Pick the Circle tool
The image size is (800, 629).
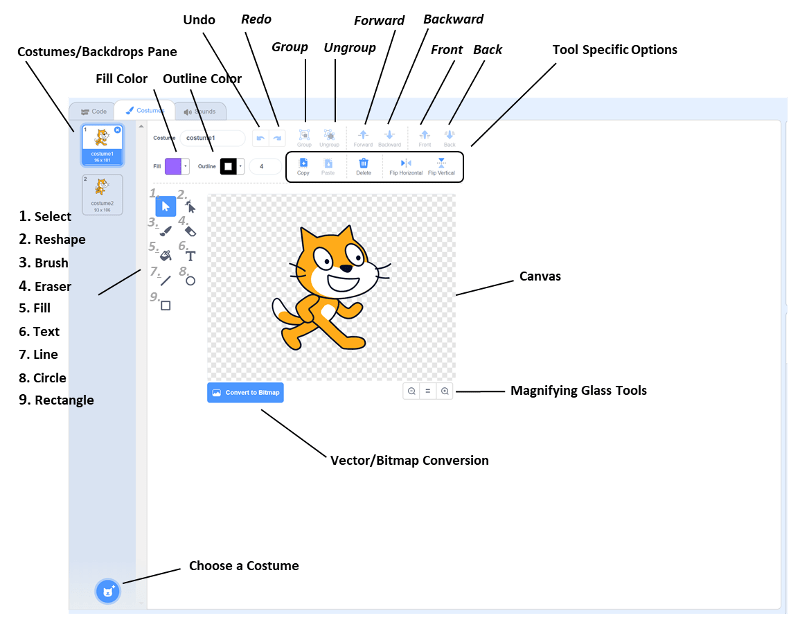click(190, 281)
